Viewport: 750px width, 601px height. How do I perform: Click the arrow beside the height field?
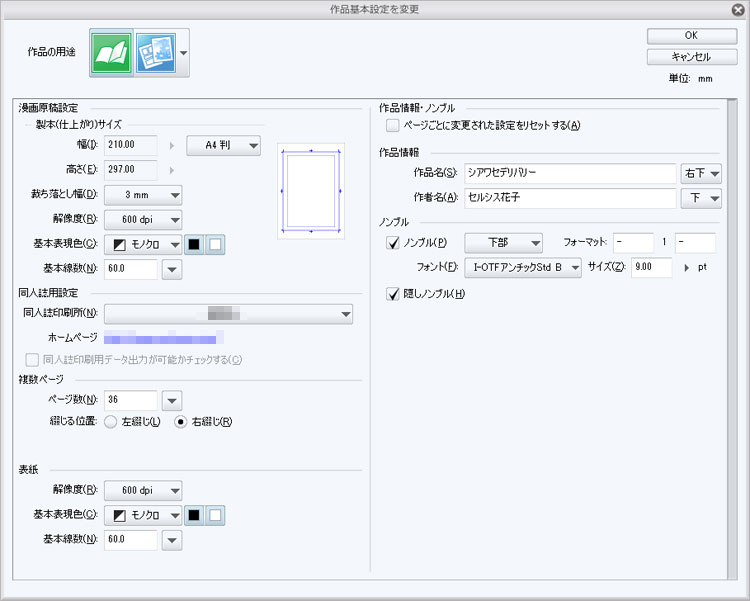[172, 170]
